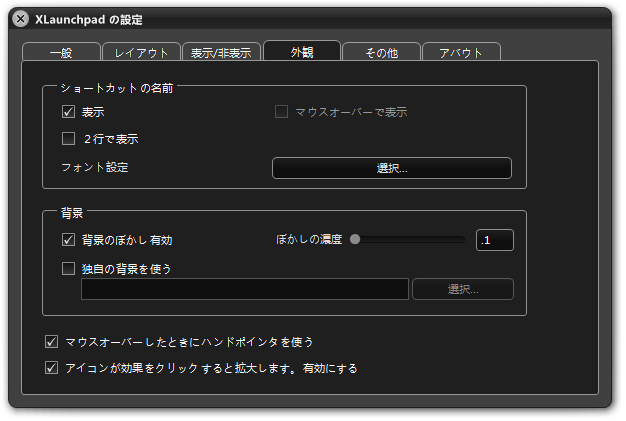Uncheck the 表示 shortcut name checkbox
Viewport: 626px width, 421px height.
point(68,112)
